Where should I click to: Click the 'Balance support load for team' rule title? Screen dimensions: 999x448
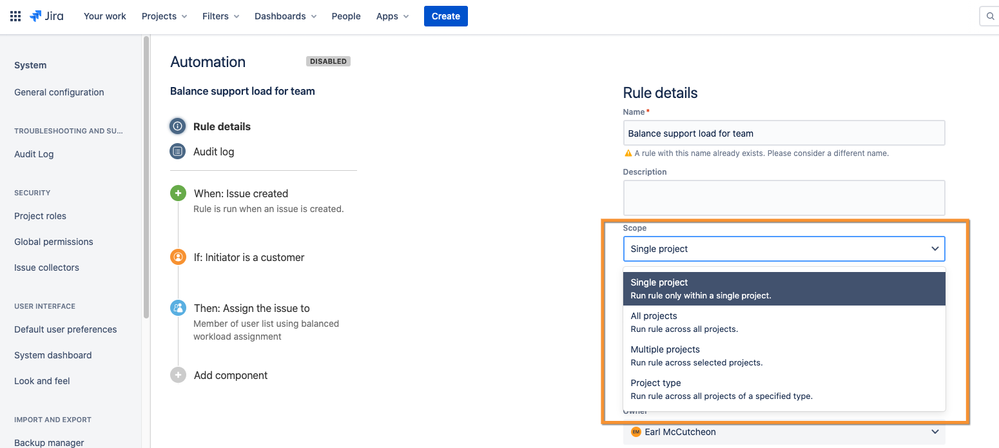point(242,91)
